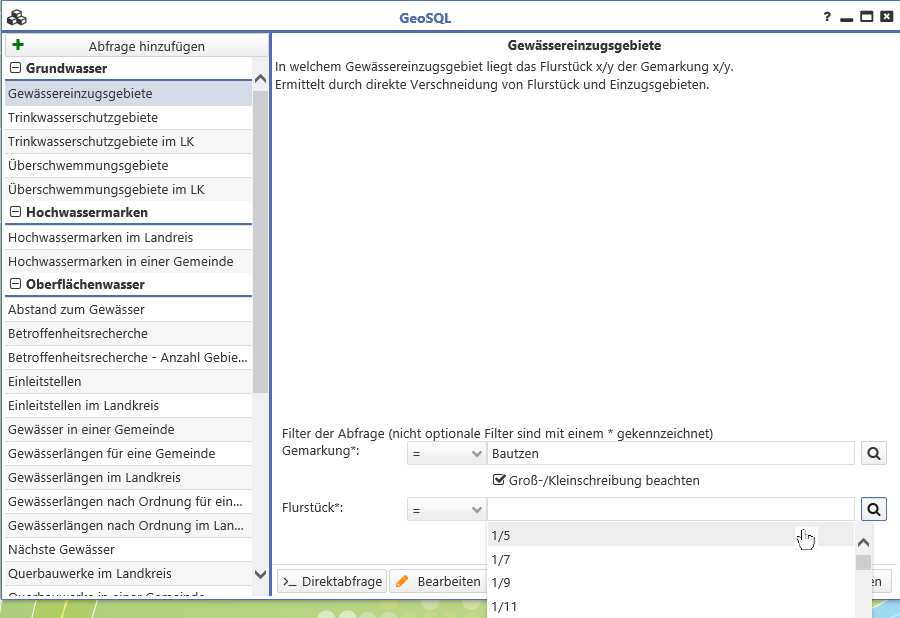Image resolution: width=900 pixels, height=618 pixels.
Task: Collapse the Hochwassermarken group
Action: (x=15, y=212)
